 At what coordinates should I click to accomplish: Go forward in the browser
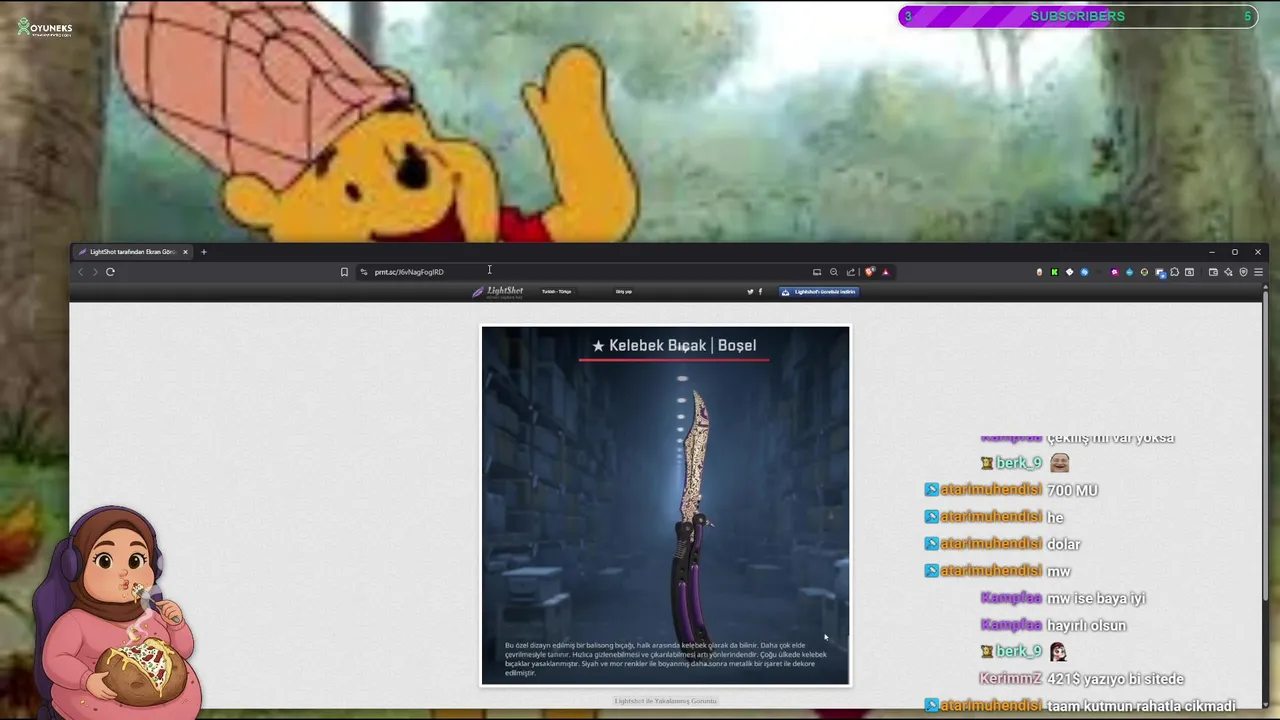(95, 272)
